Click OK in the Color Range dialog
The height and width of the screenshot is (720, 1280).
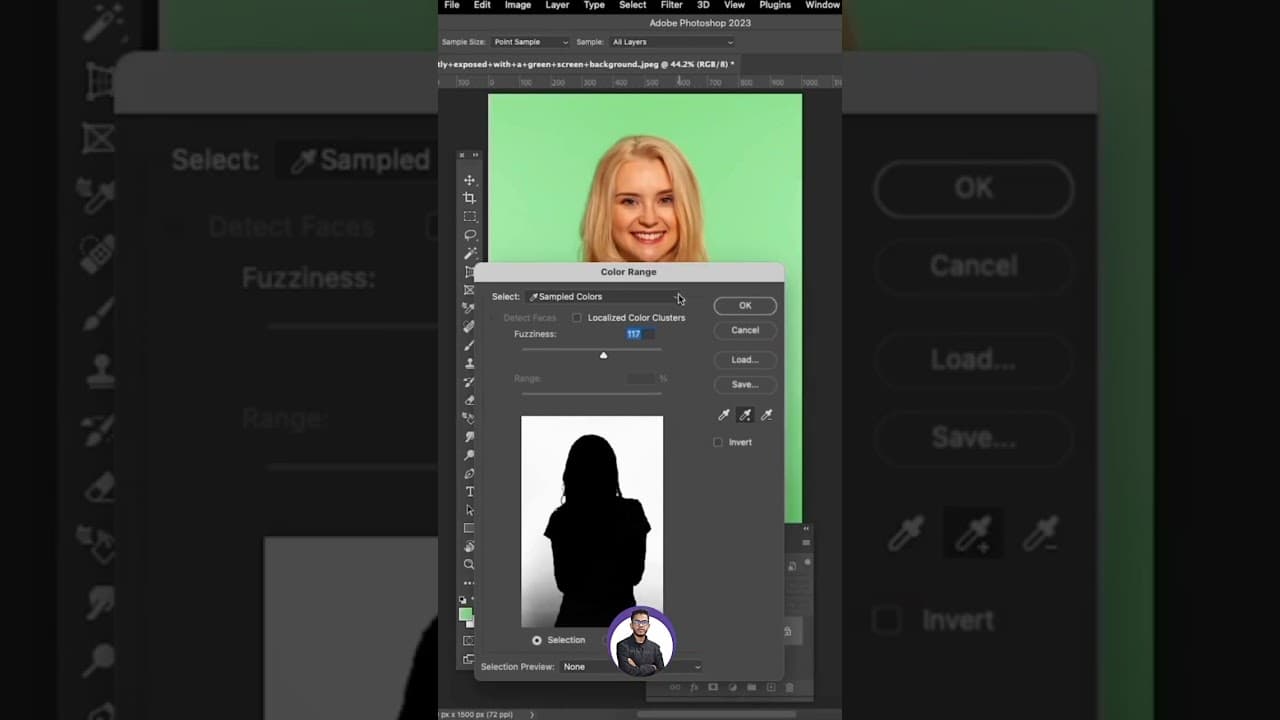pos(745,306)
